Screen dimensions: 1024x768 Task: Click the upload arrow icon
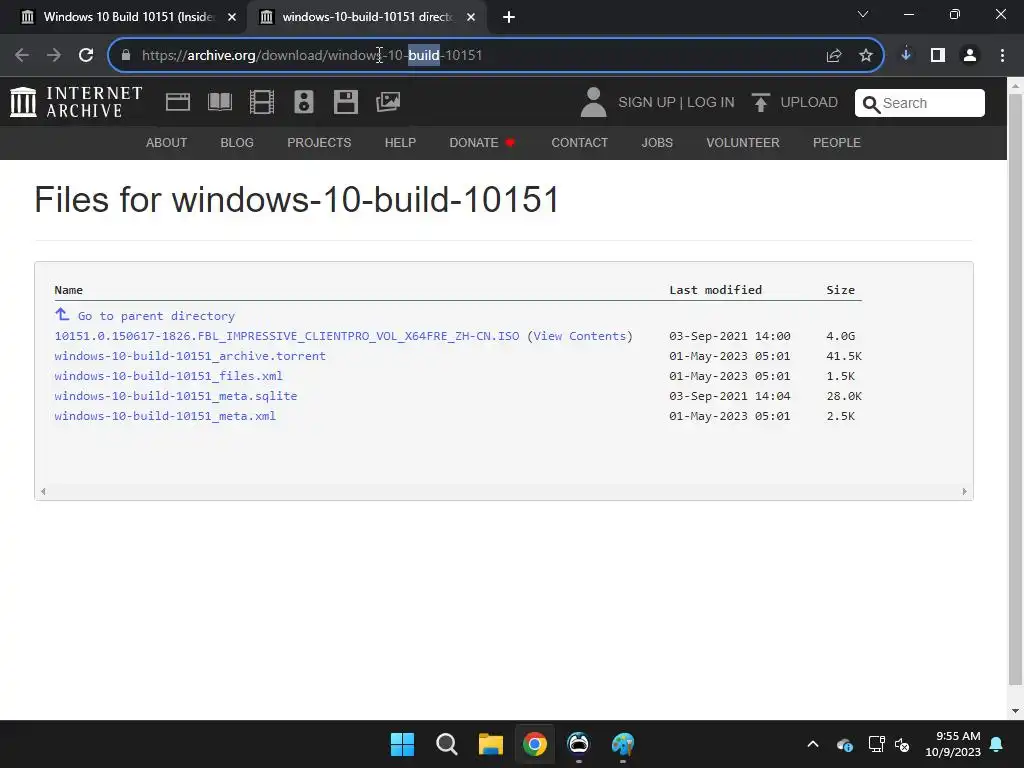tap(760, 103)
